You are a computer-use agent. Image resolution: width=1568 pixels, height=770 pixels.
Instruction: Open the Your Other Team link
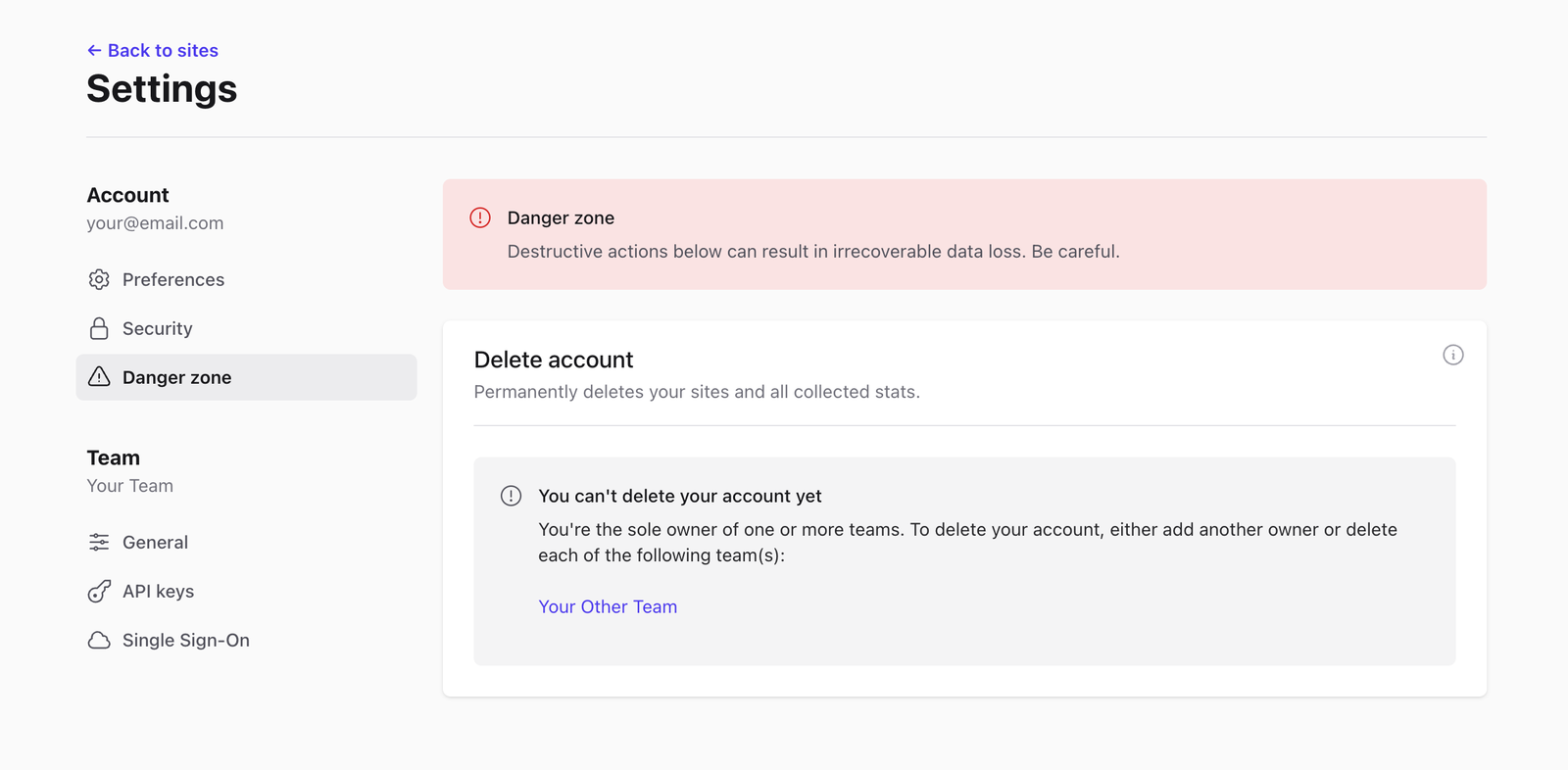coord(608,606)
